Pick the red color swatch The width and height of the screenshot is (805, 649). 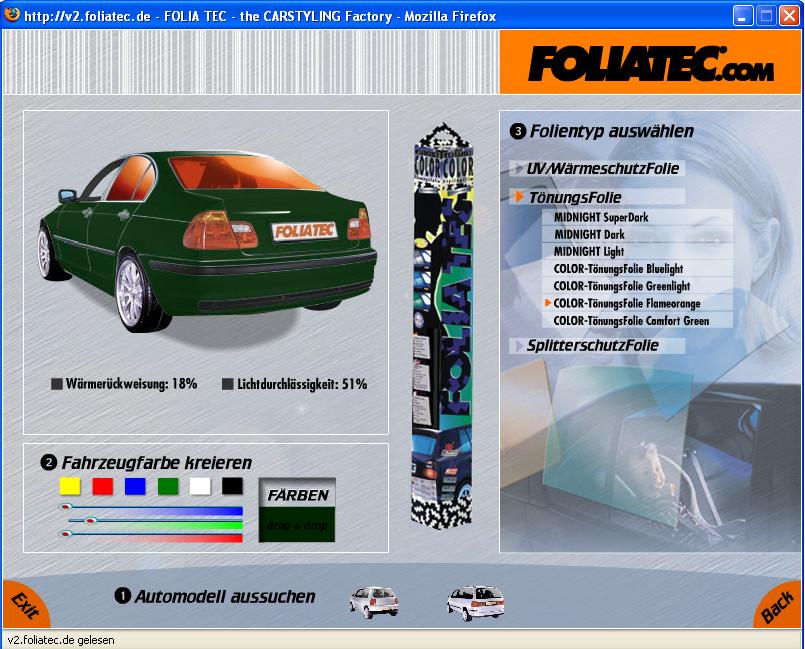[102, 486]
